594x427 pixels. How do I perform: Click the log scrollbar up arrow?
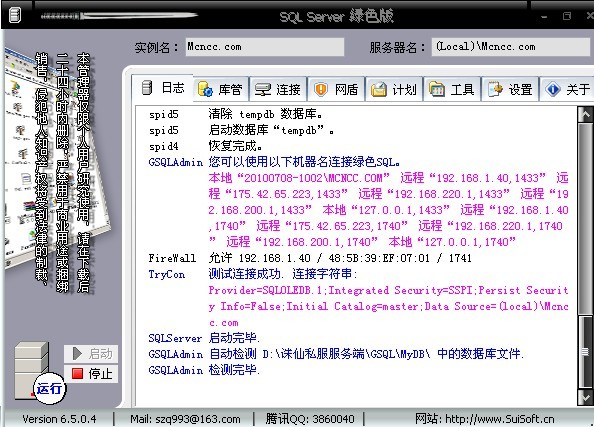585,114
